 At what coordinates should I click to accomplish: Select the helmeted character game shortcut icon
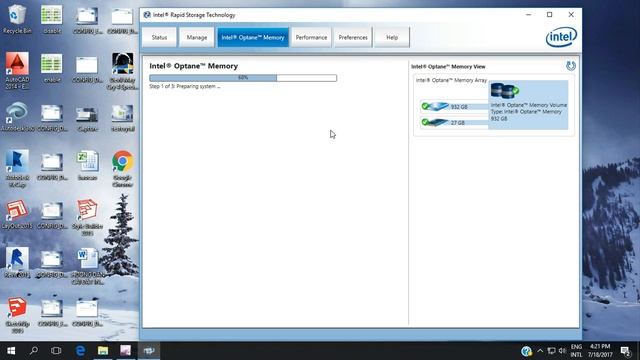pyautogui.click(x=122, y=71)
